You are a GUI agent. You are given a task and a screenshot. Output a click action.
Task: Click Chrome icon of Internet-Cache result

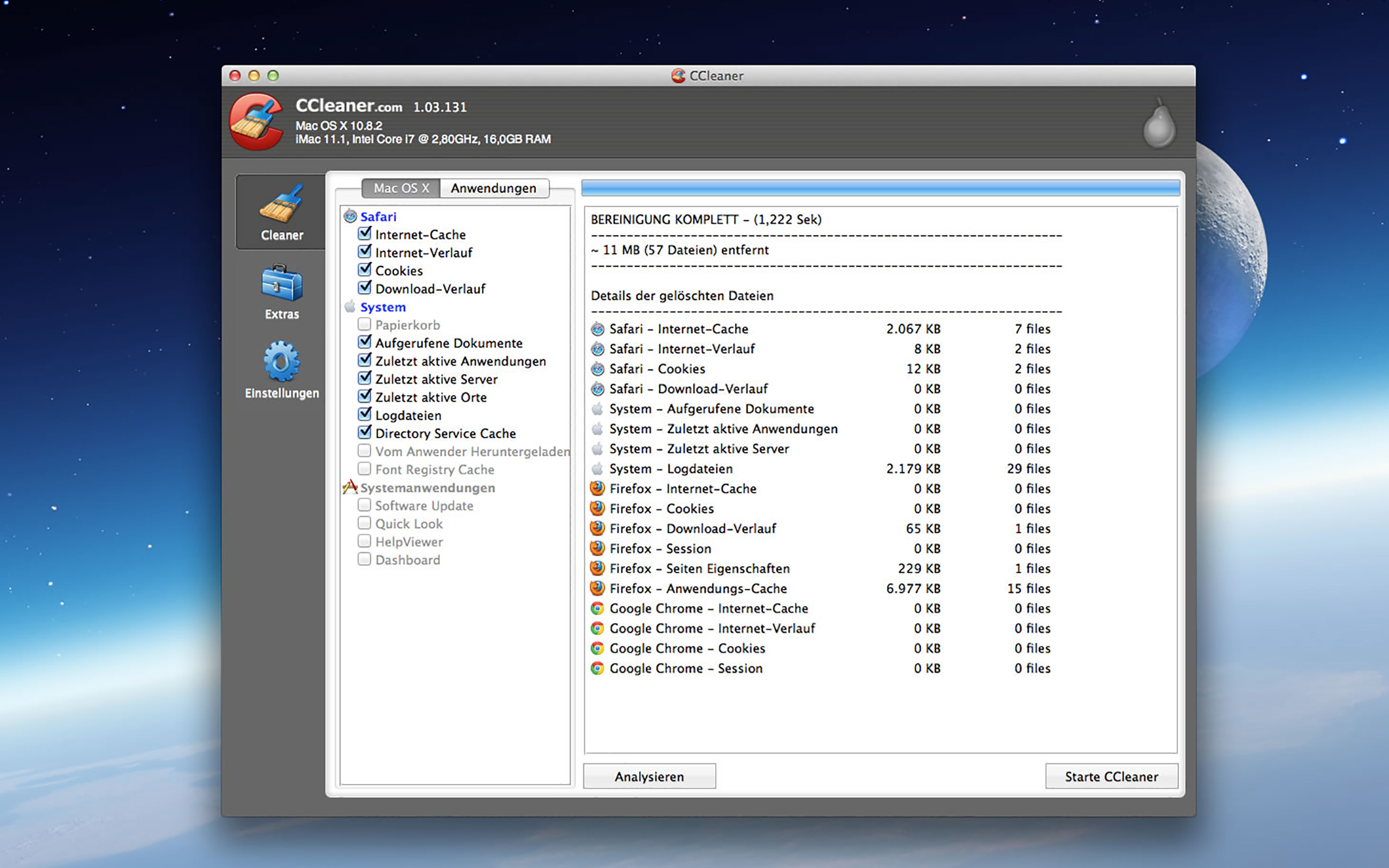597,609
